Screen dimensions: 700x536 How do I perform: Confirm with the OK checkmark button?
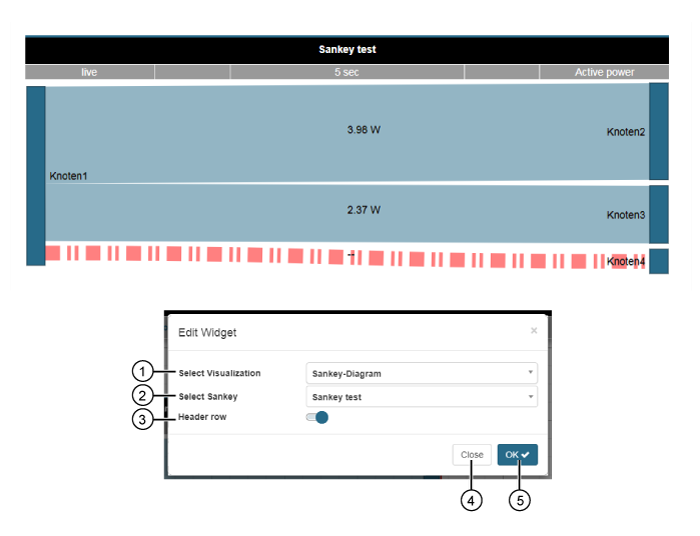click(517, 455)
